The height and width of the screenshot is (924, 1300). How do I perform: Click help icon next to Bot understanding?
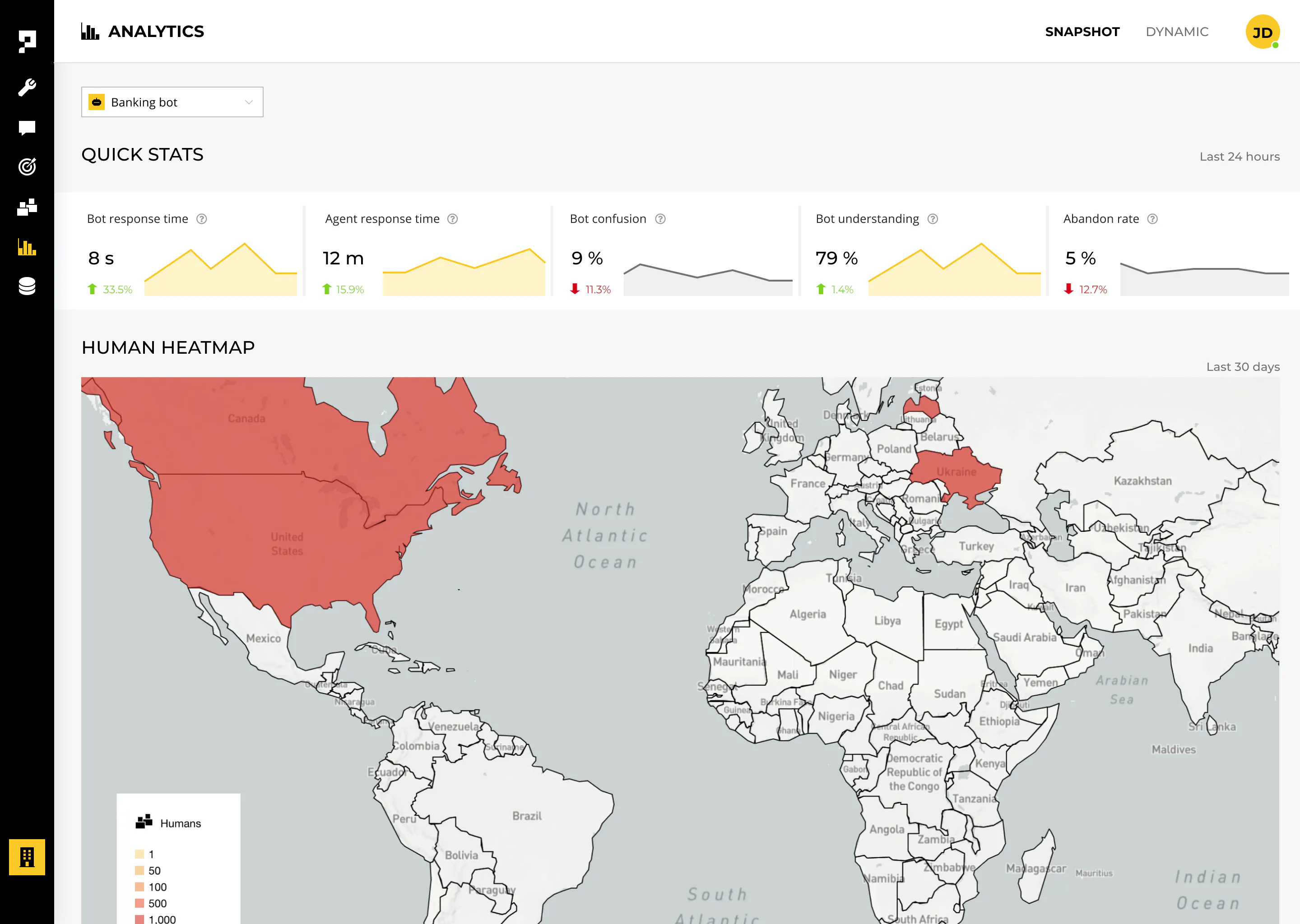pyautogui.click(x=933, y=219)
